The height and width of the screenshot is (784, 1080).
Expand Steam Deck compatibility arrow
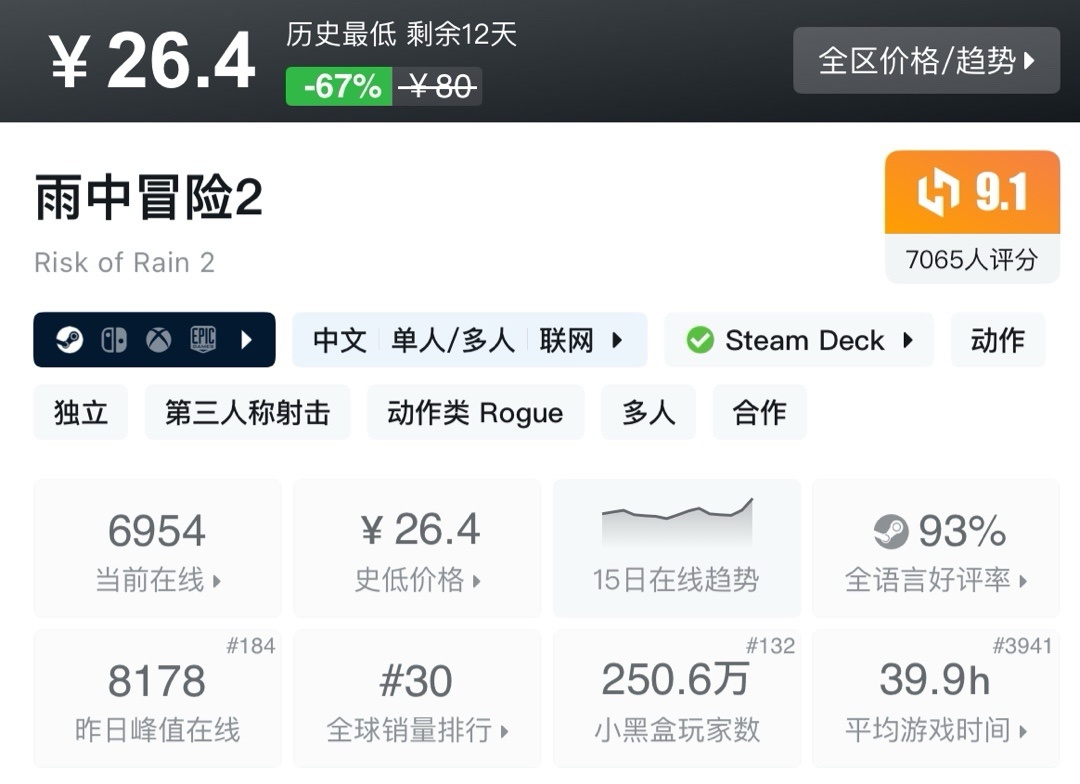tap(908, 340)
